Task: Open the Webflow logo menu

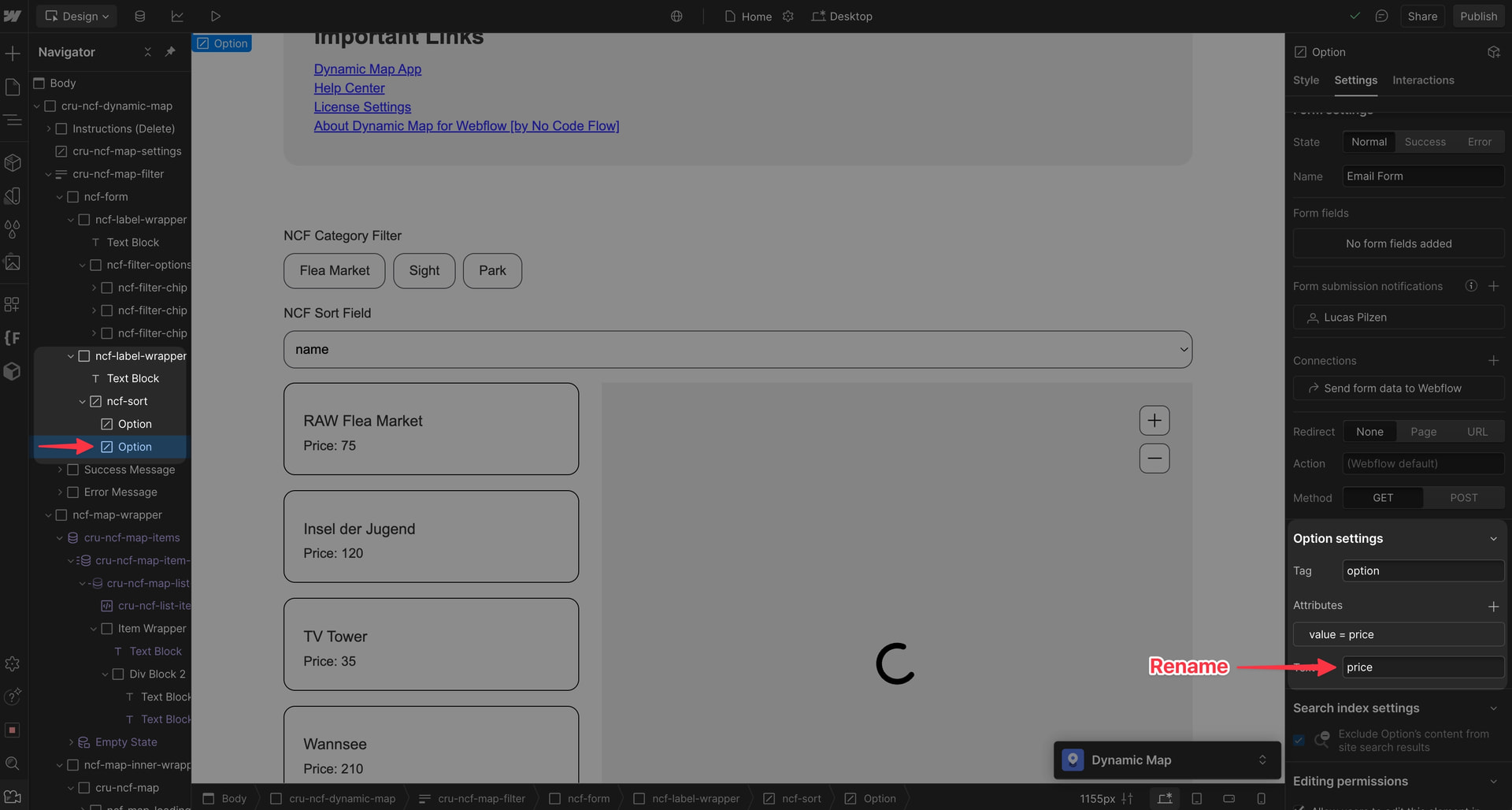Action: click(13, 16)
